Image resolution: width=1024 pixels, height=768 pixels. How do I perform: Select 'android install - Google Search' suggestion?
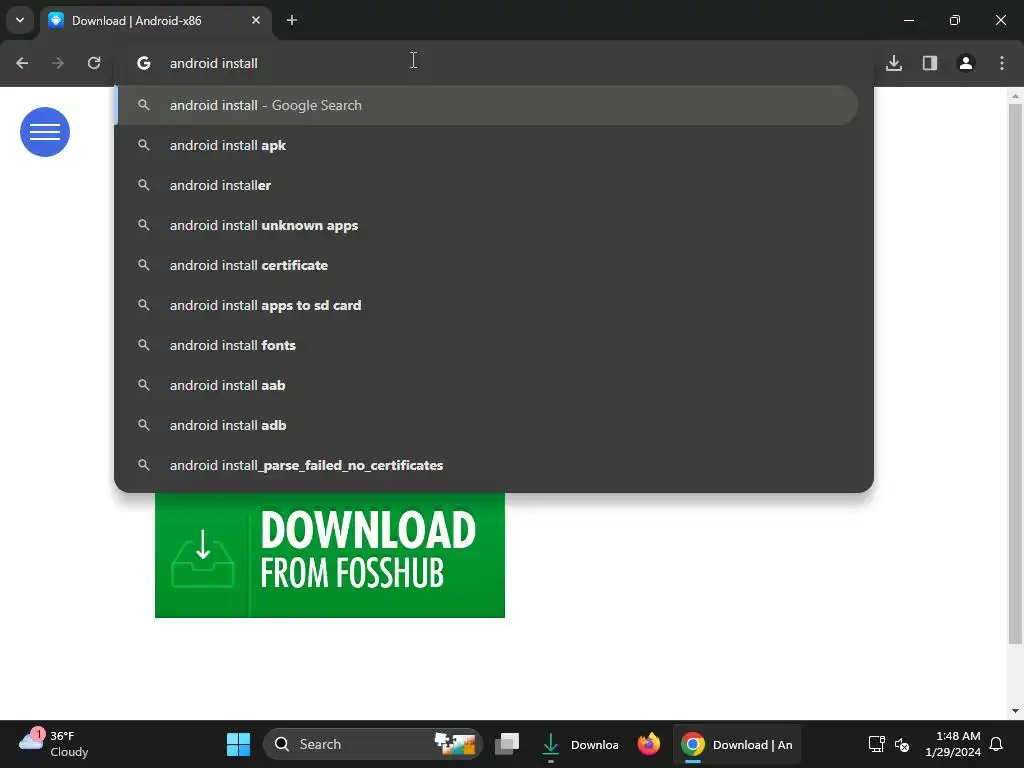pos(487,105)
